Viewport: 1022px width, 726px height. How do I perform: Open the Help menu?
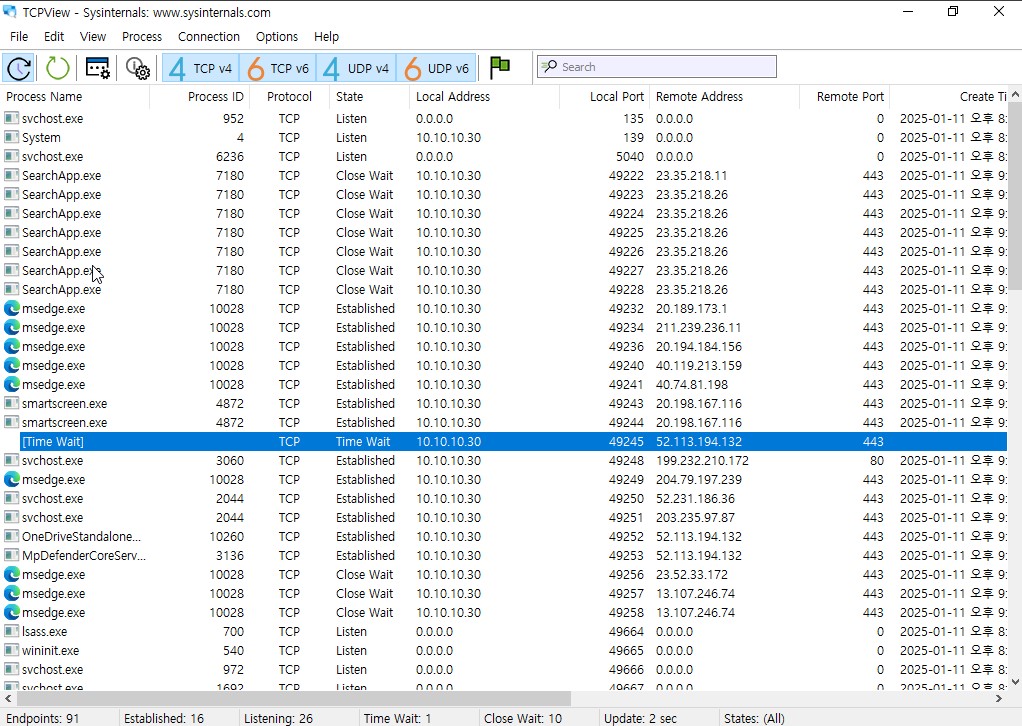(326, 36)
